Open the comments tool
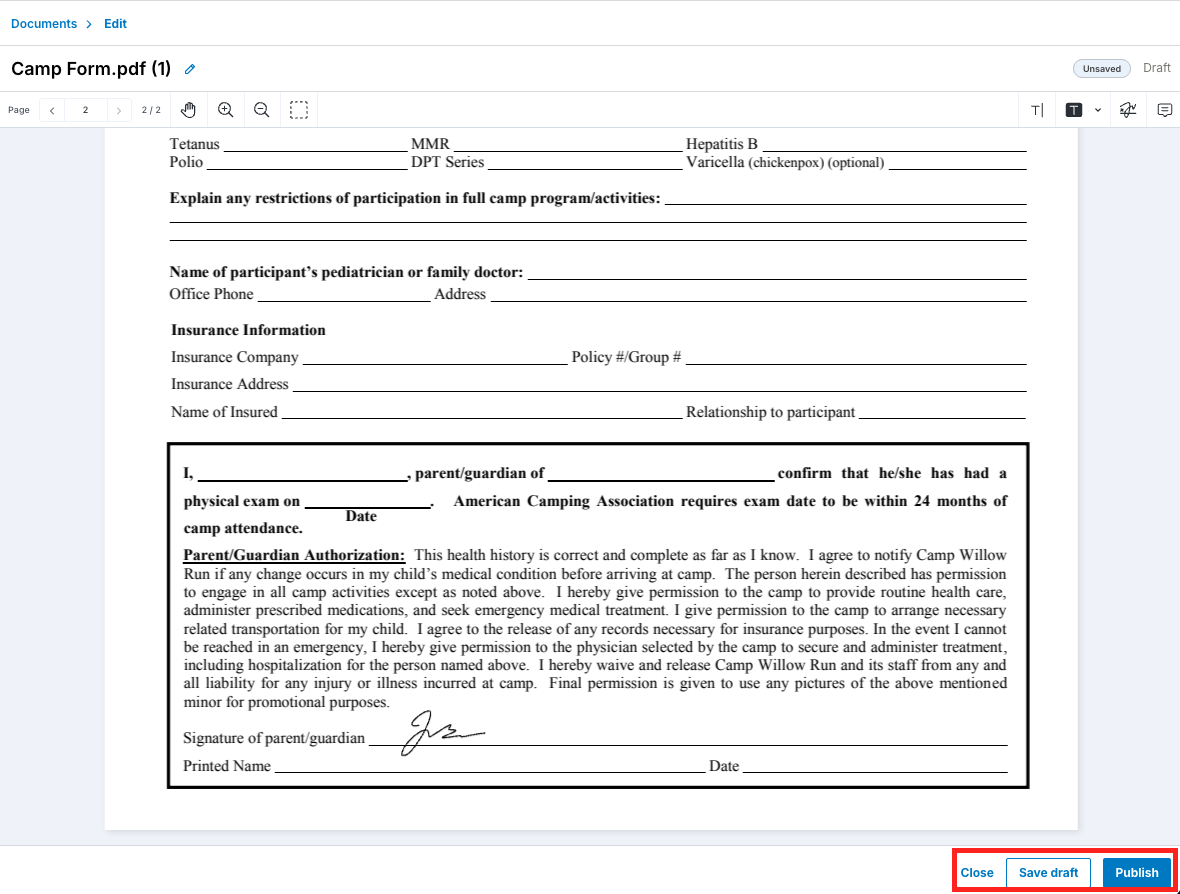Screen dimensions: 1180x894 coord(1164,110)
